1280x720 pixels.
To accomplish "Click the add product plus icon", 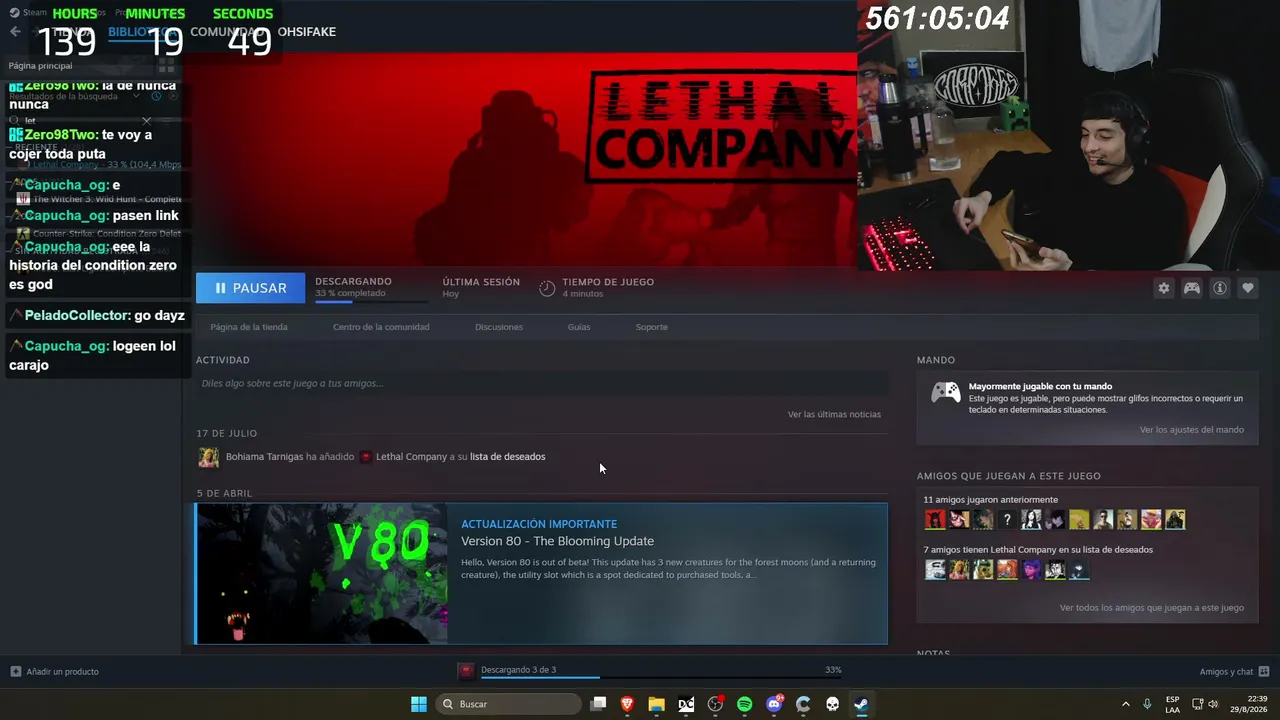I will 15,671.
